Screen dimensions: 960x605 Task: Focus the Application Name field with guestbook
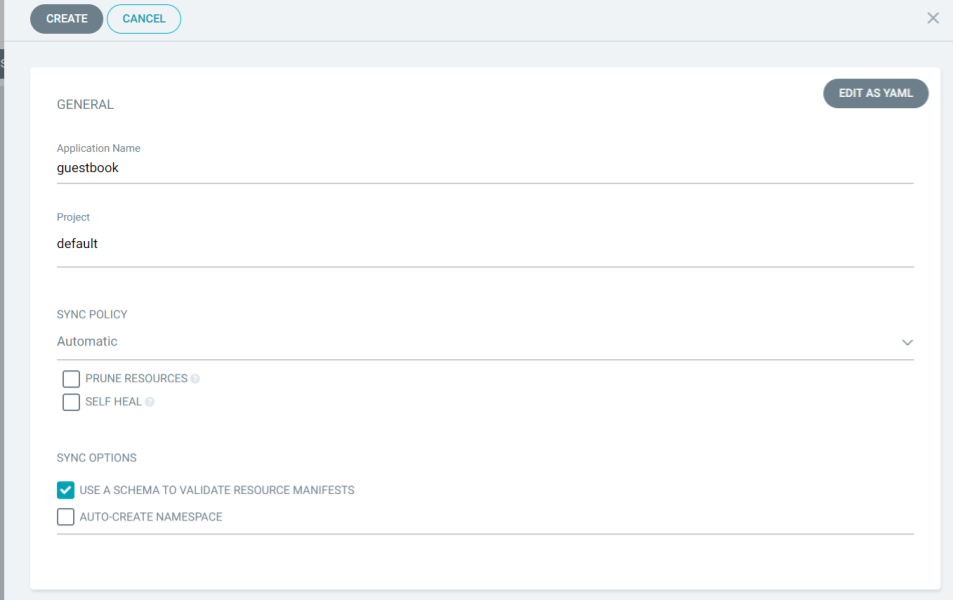[485, 168]
